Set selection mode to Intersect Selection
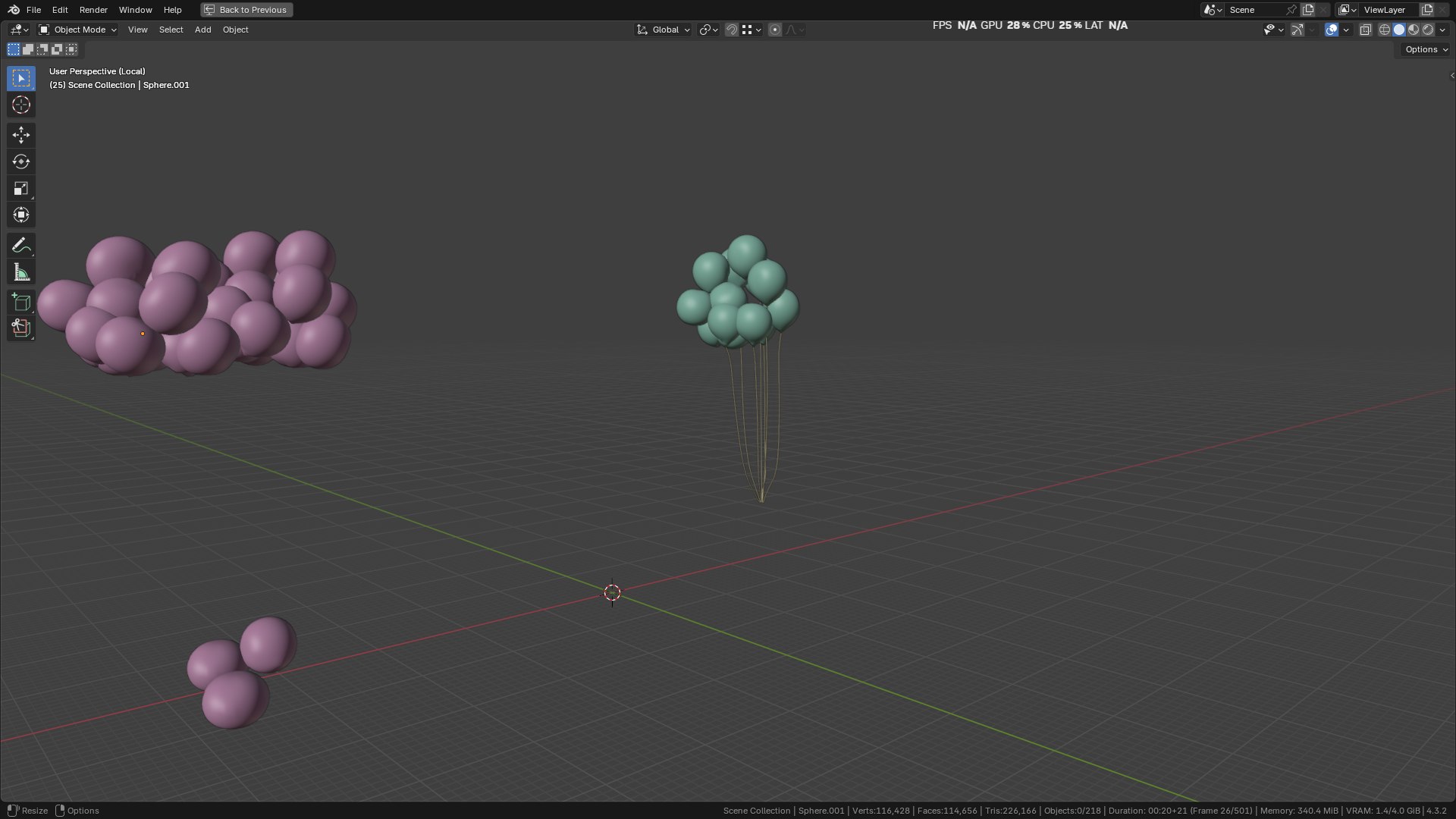Screen dimensions: 1456x819 click(71, 49)
